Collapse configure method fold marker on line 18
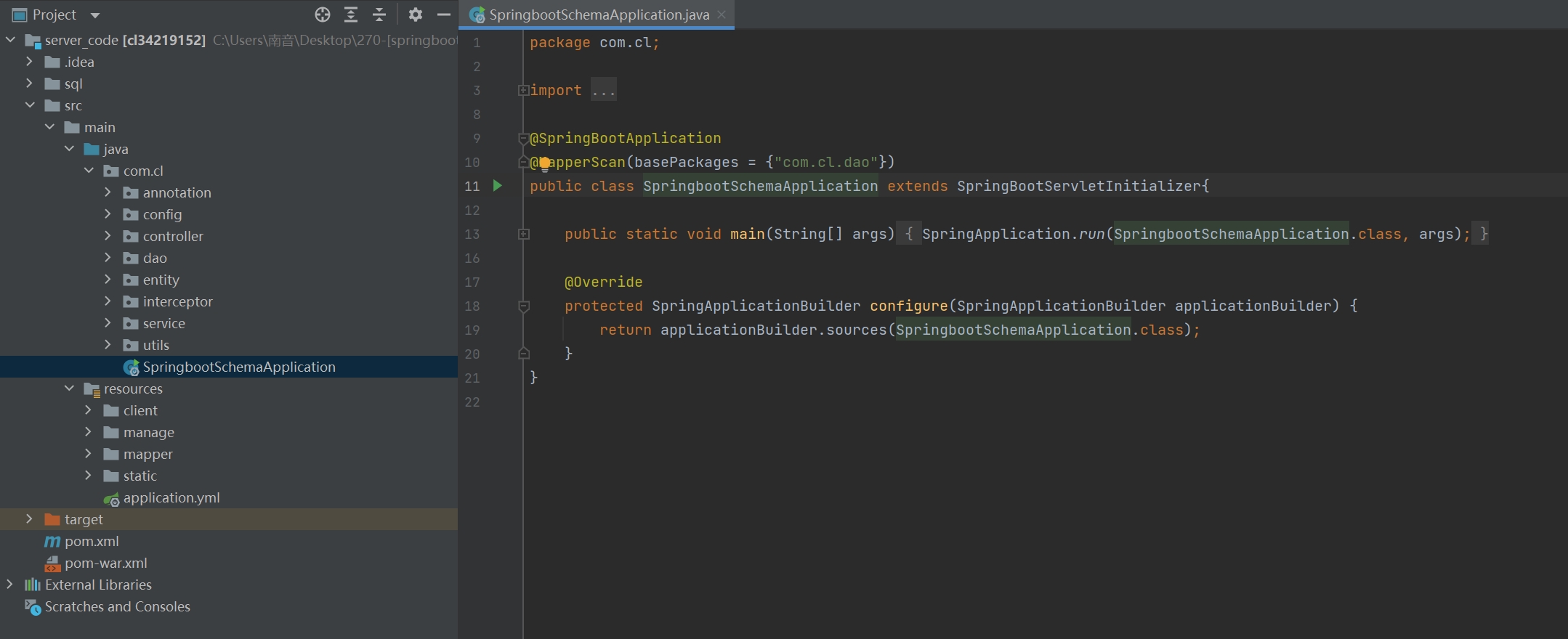 tap(523, 306)
